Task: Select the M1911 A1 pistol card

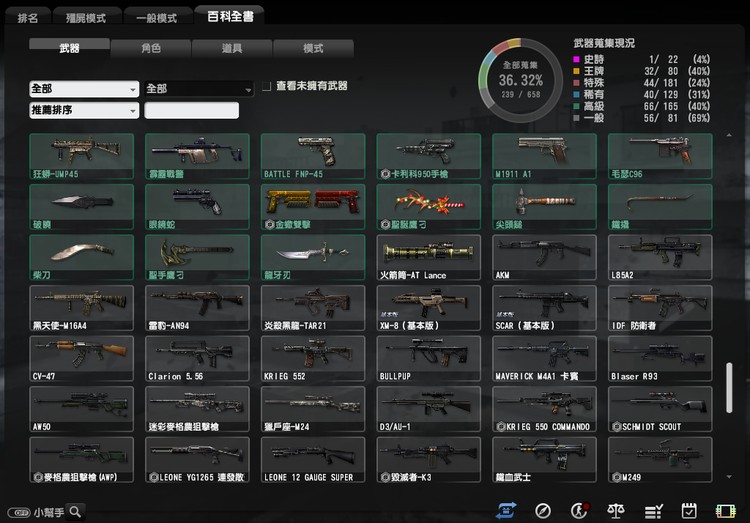Action: 544,156
